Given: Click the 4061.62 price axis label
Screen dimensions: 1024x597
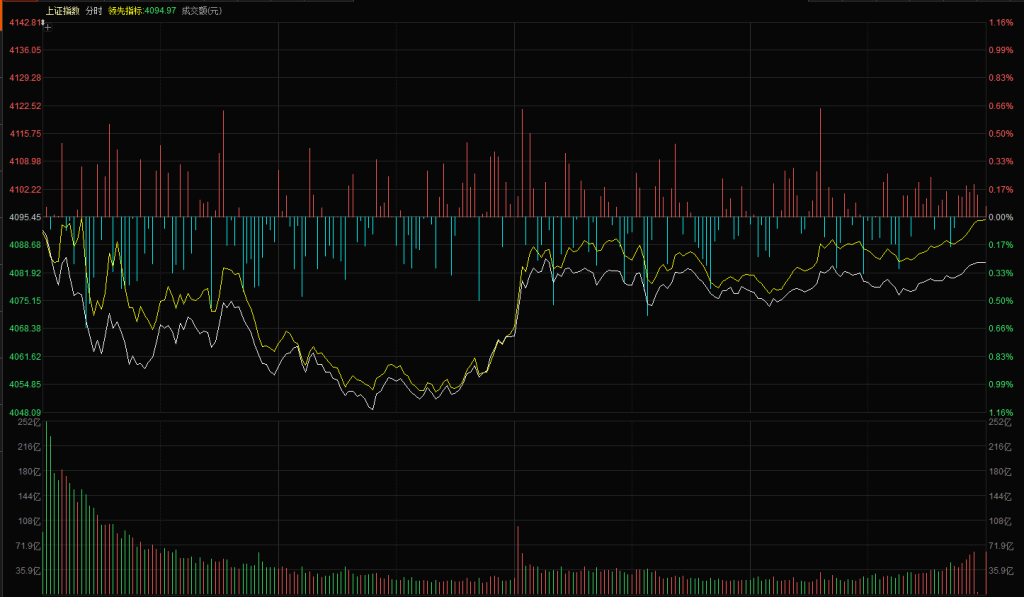Looking at the screenshot, I should [22, 356].
